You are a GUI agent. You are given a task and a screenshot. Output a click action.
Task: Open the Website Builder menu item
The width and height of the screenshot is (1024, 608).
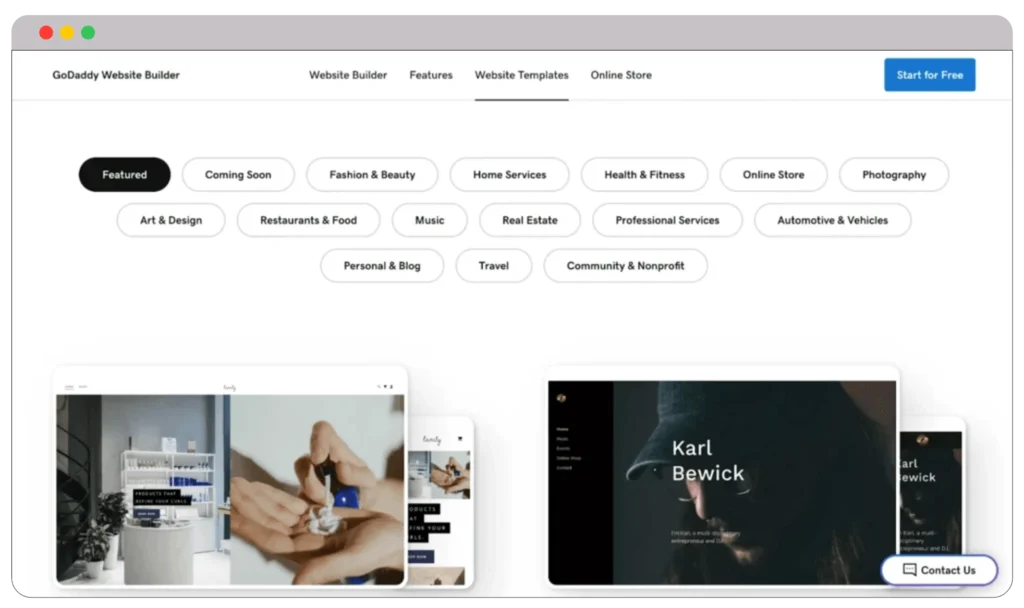point(347,75)
